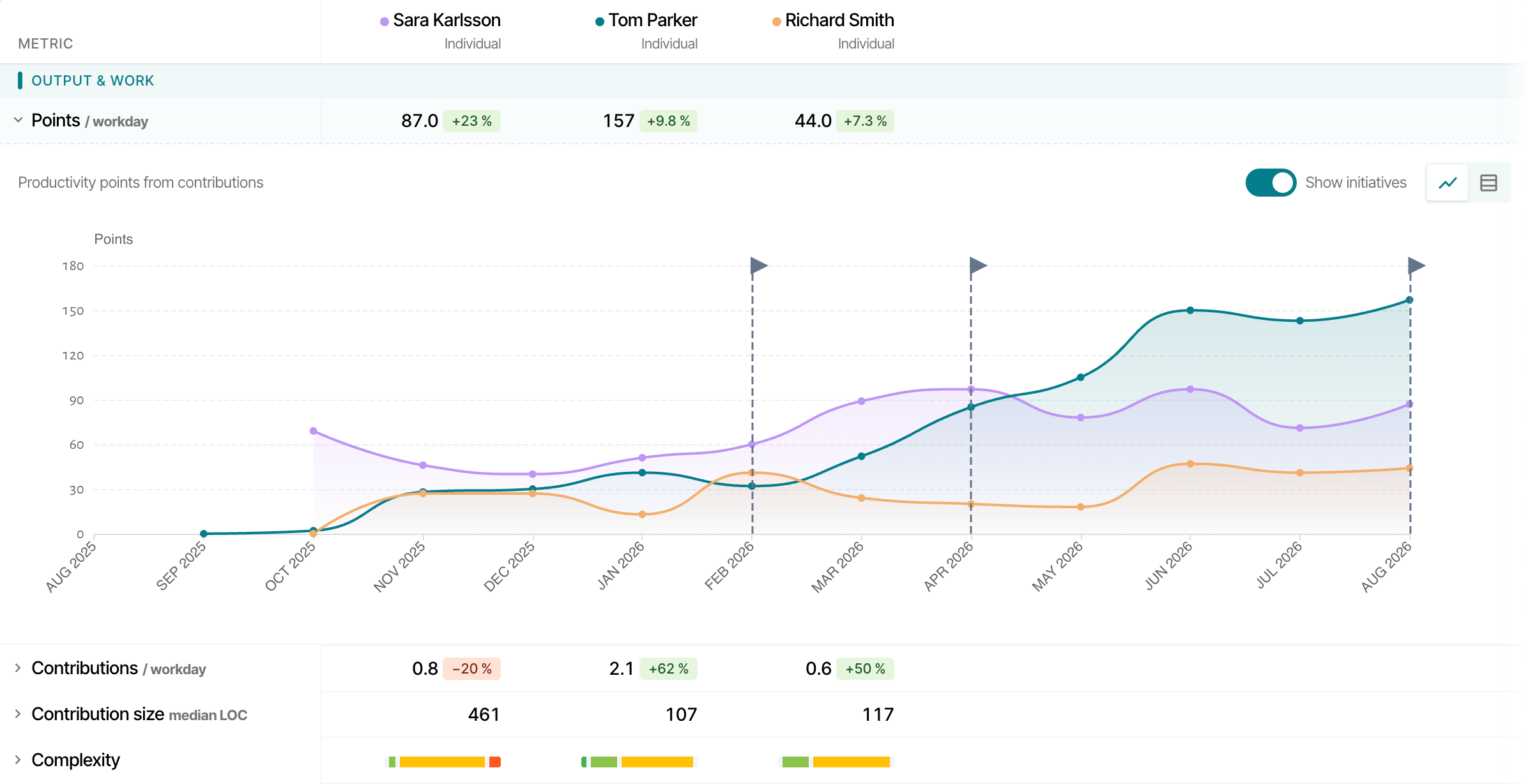Open Sara Karlsson column header
Screen dimensions: 1528x784
447,20
